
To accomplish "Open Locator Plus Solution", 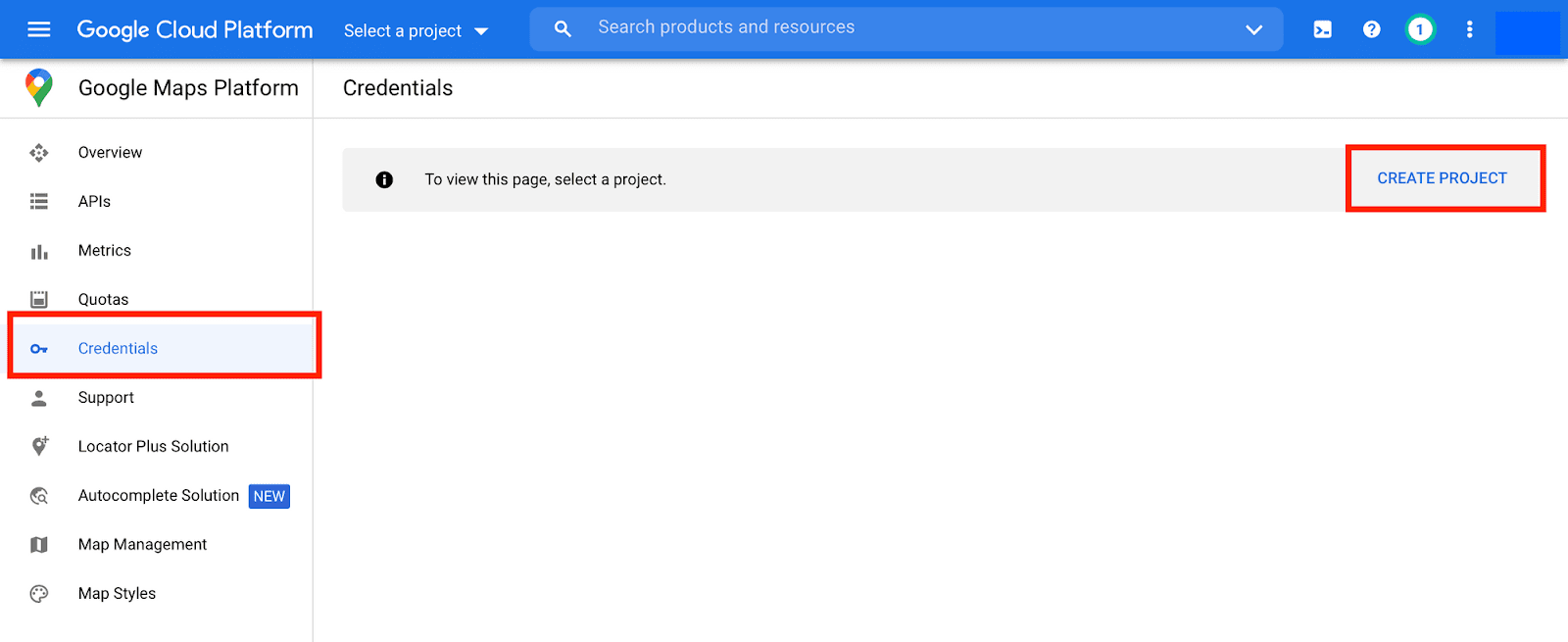I will coord(153,446).
